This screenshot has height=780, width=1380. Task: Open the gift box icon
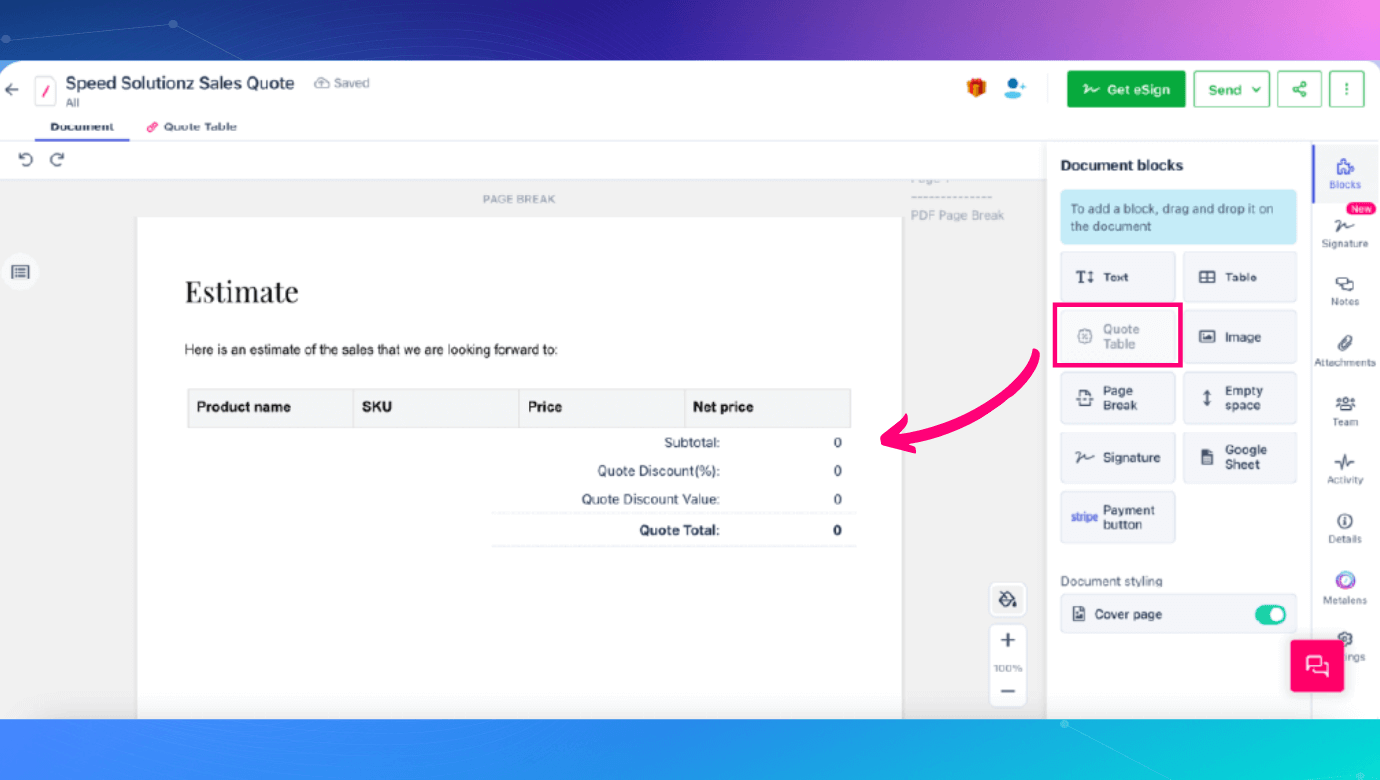click(x=976, y=89)
